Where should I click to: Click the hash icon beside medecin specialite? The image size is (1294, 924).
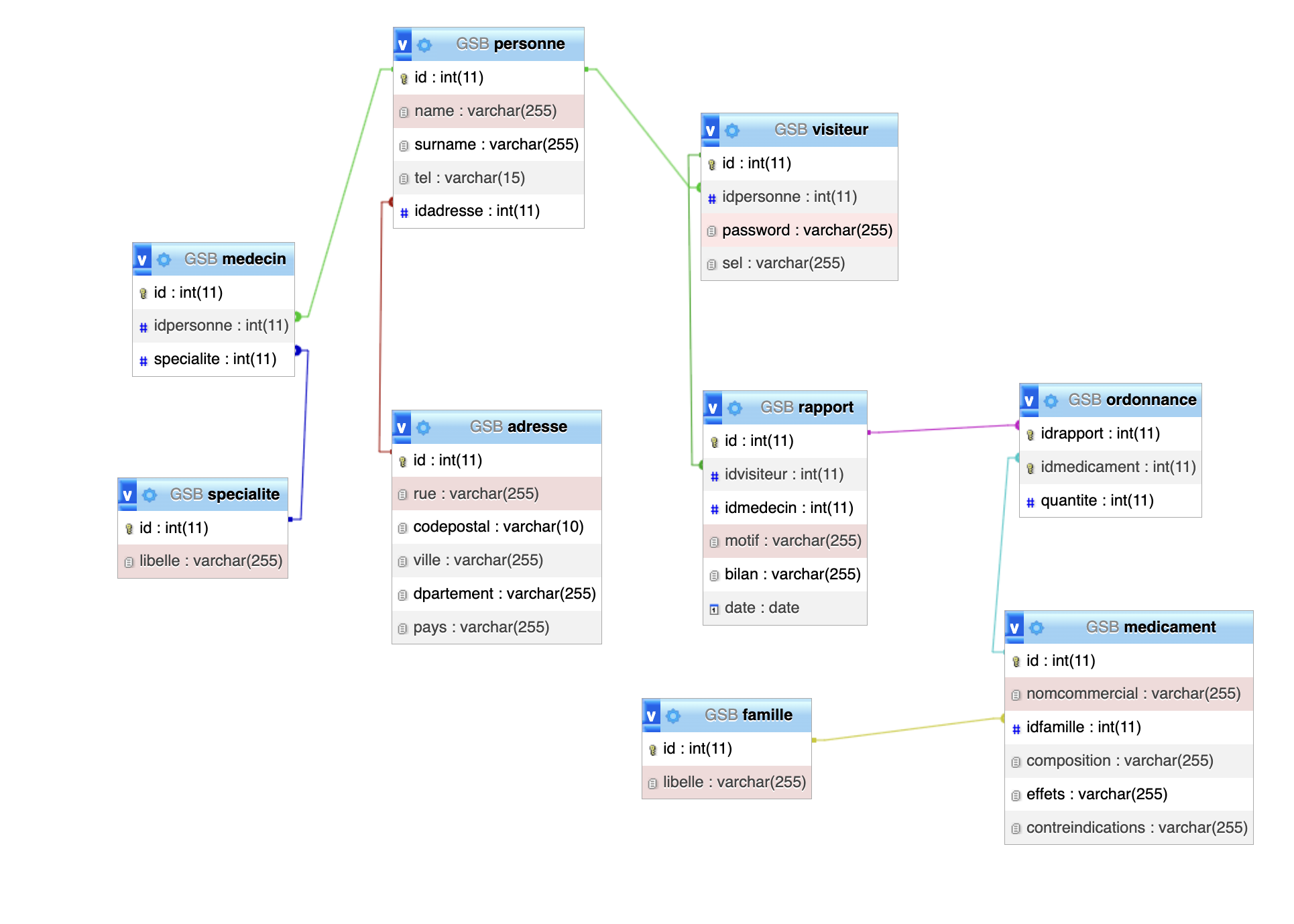tap(143, 361)
